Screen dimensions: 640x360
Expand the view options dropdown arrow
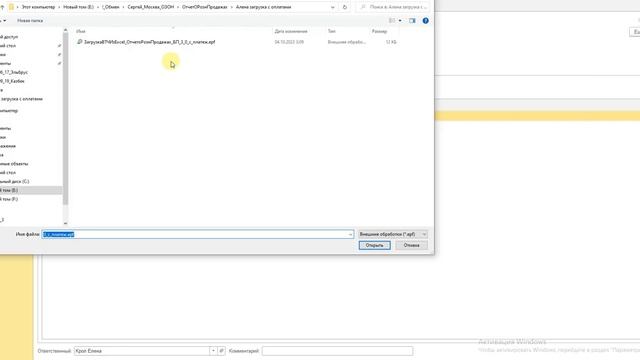click(x=400, y=20)
